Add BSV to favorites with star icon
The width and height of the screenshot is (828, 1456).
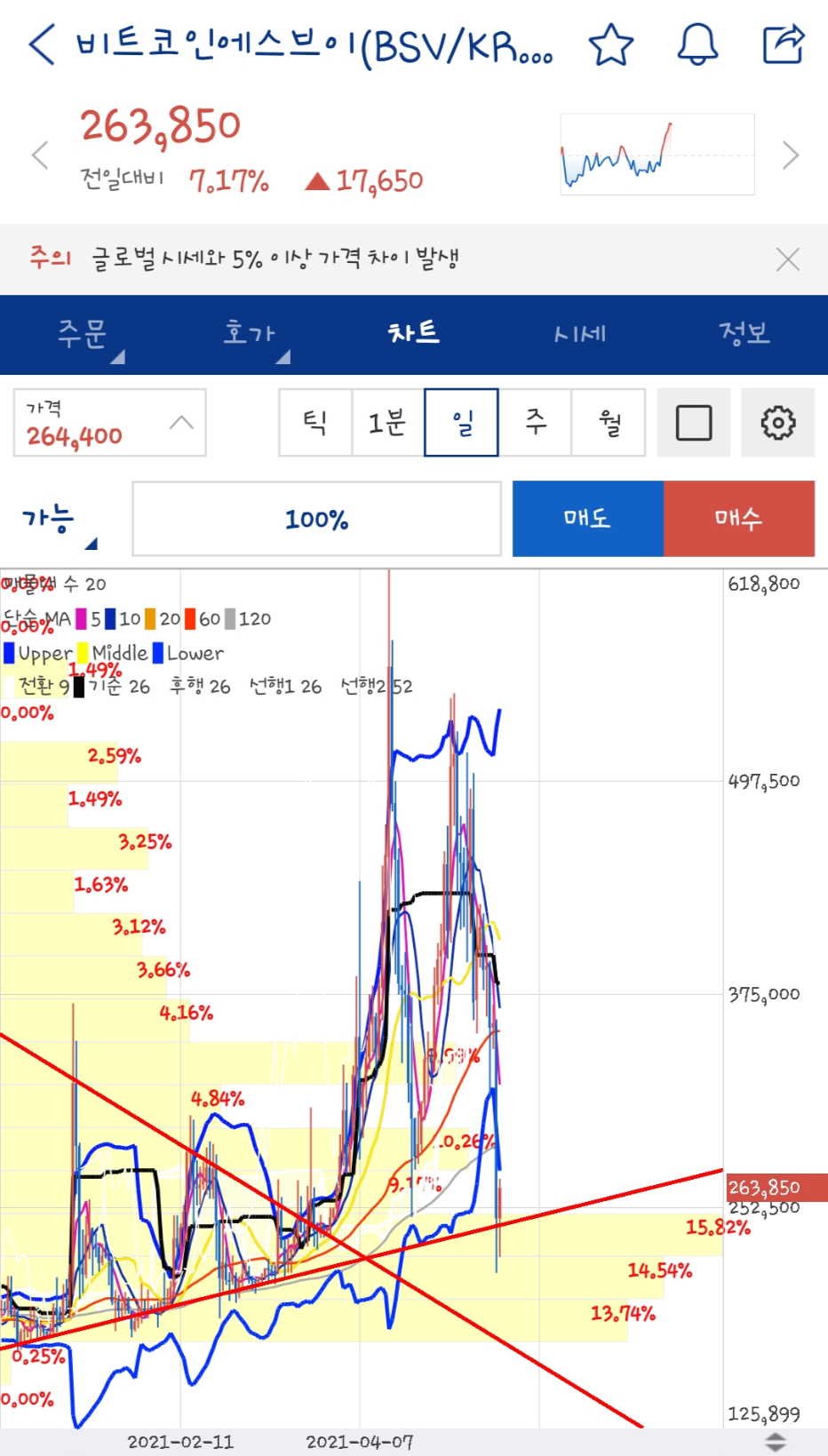[x=611, y=44]
